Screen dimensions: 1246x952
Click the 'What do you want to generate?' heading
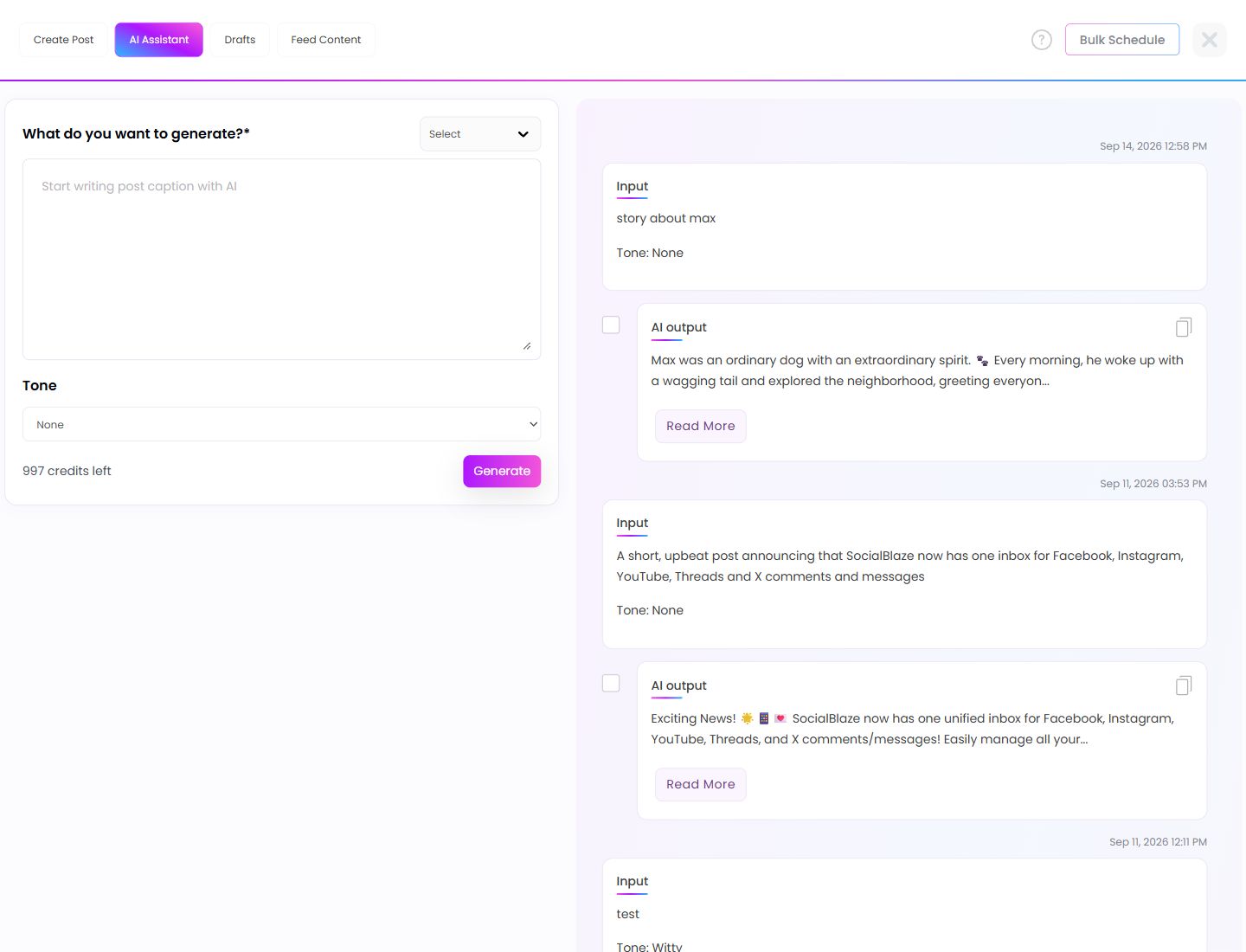pyautogui.click(x=136, y=133)
